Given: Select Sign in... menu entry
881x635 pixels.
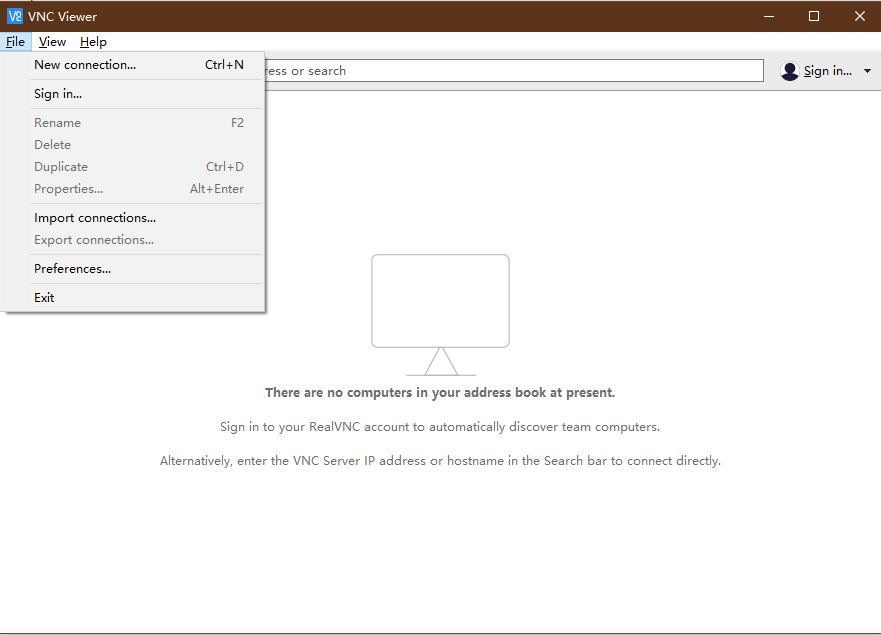Looking at the screenshot, I should 134,94.
